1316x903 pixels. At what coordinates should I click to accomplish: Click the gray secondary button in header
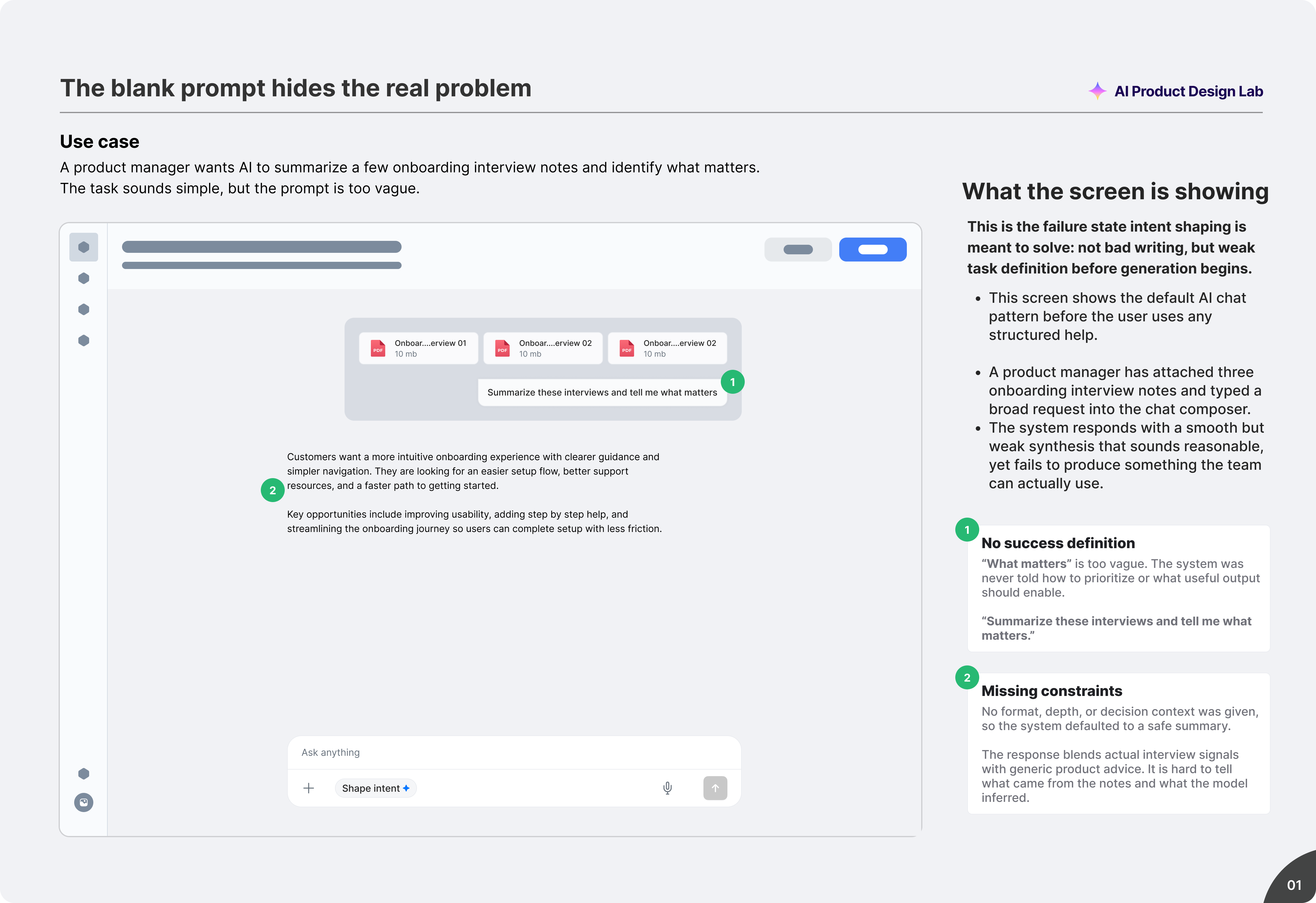point(797,249)
